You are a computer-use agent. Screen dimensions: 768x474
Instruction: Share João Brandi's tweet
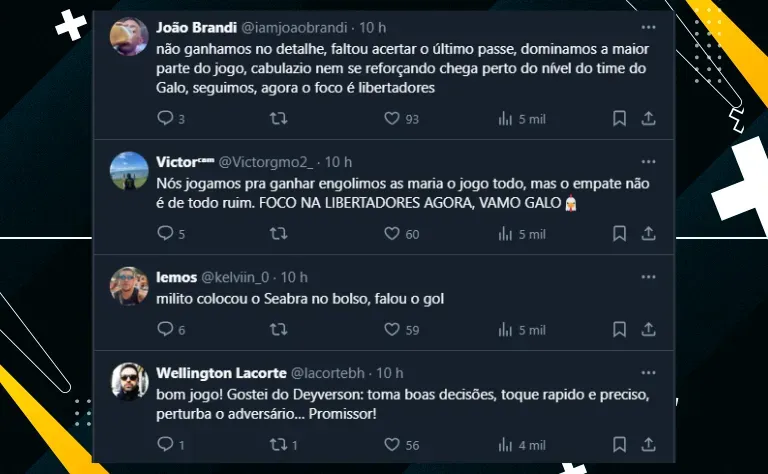click(648, 118)
